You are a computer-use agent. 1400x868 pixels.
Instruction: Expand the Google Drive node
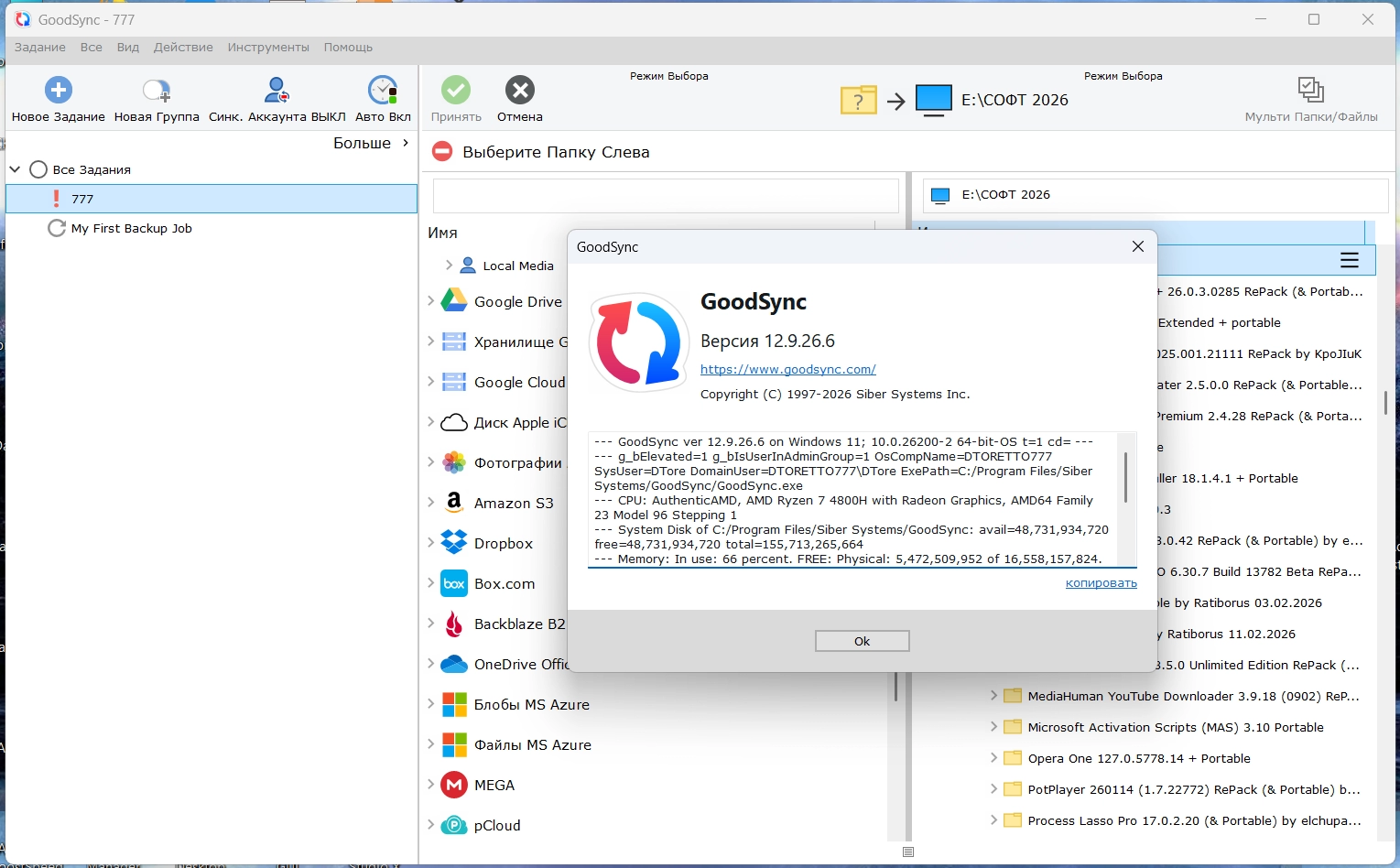[x=431, y=300]
